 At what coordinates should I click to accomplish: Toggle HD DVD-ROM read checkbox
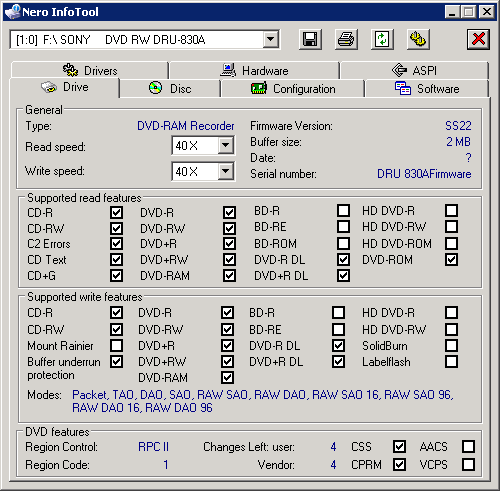pyautogui.click(x=451, y=243)
